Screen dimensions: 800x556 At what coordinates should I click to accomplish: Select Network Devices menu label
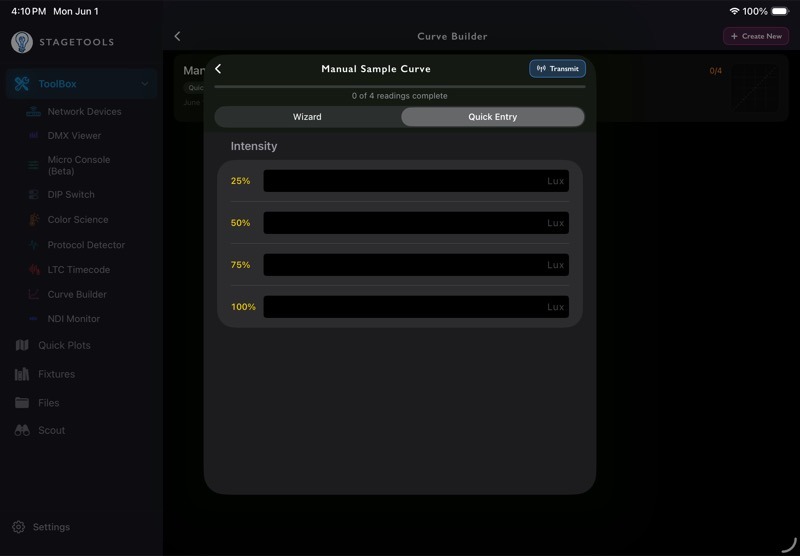pos(84,111)
